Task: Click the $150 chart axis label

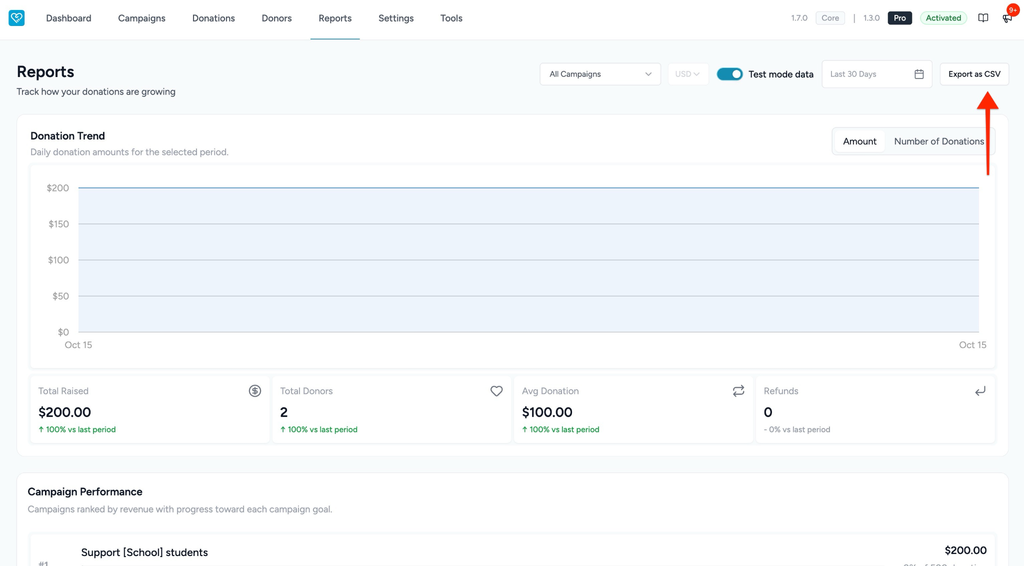Action: [58, 224]
